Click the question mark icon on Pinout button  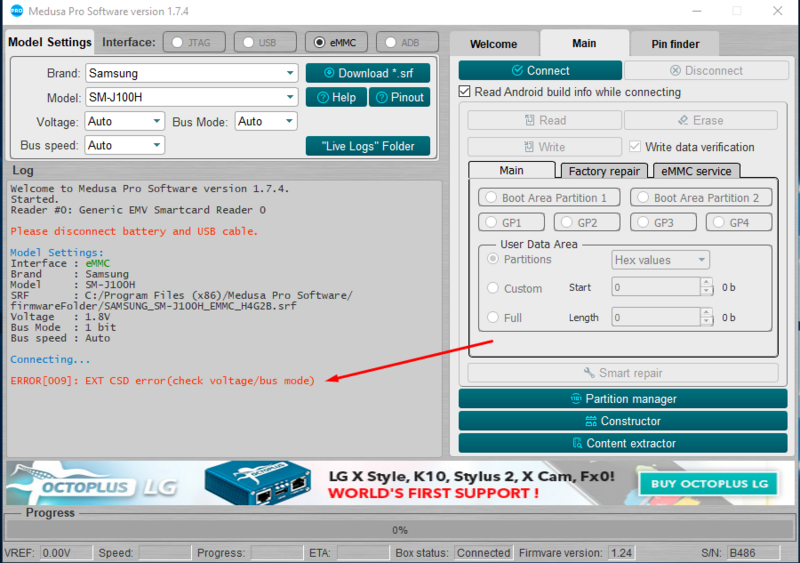(x=382, y=97)
